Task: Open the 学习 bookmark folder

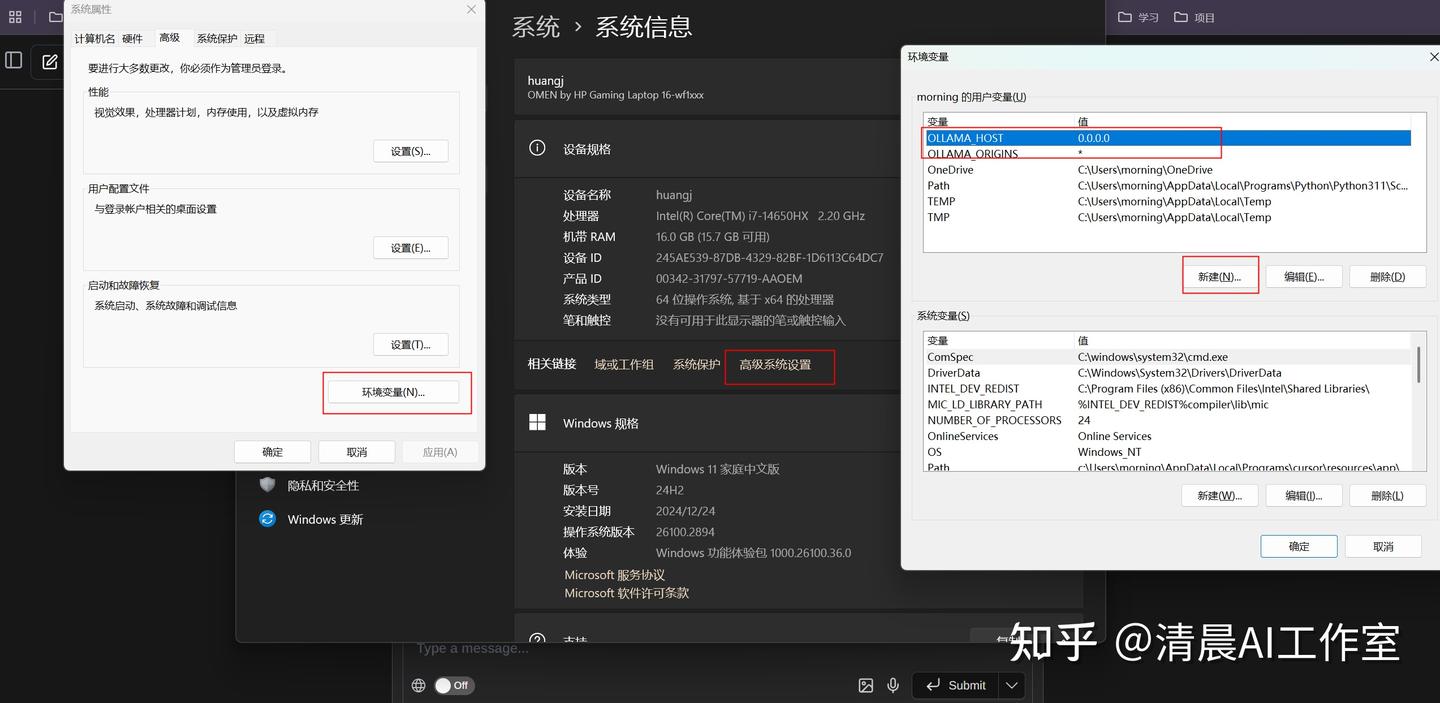Action: point(1138,17)
